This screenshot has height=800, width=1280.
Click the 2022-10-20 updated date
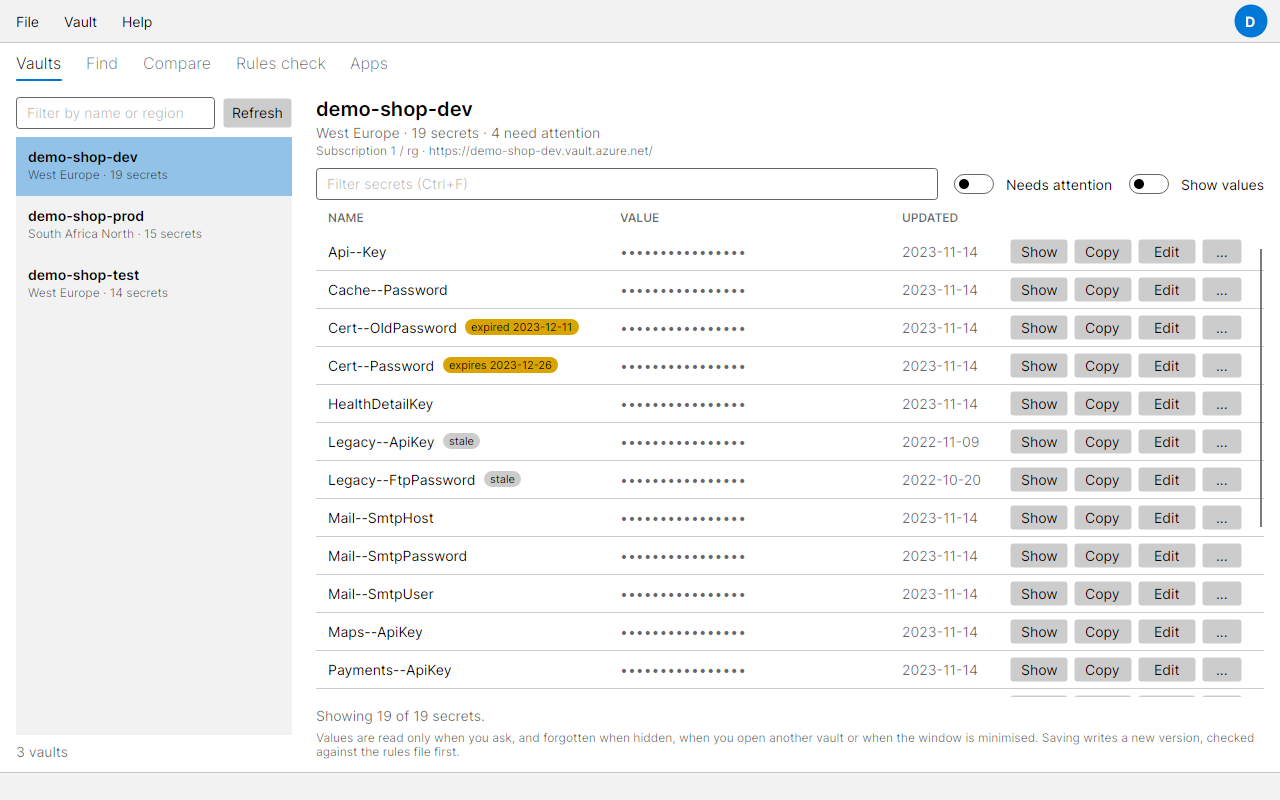[941, 480]
